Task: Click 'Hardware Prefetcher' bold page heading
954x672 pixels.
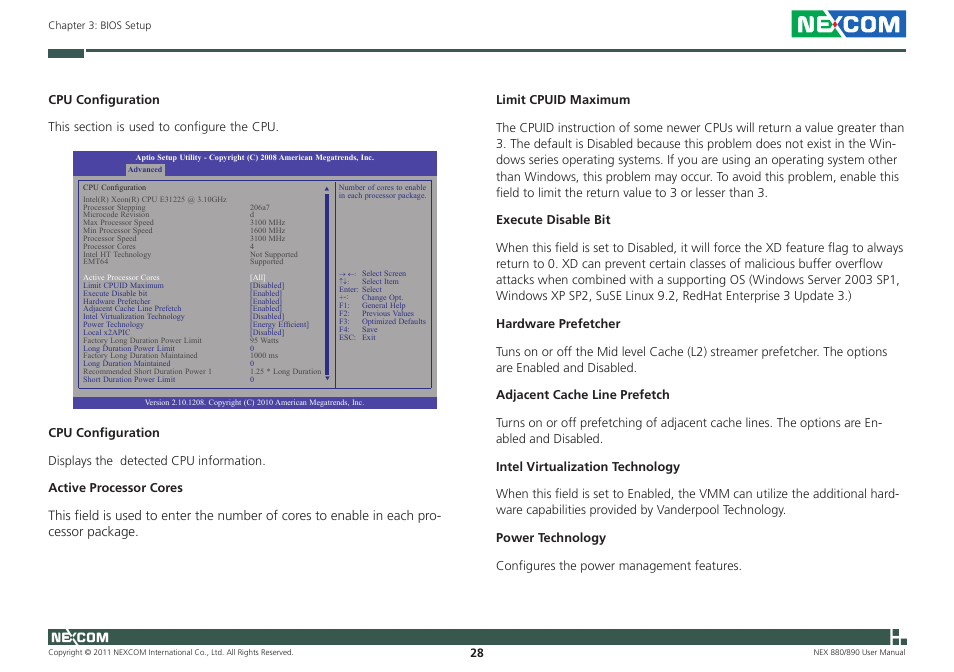Action: pyautogui.click(x=558, y=324)
